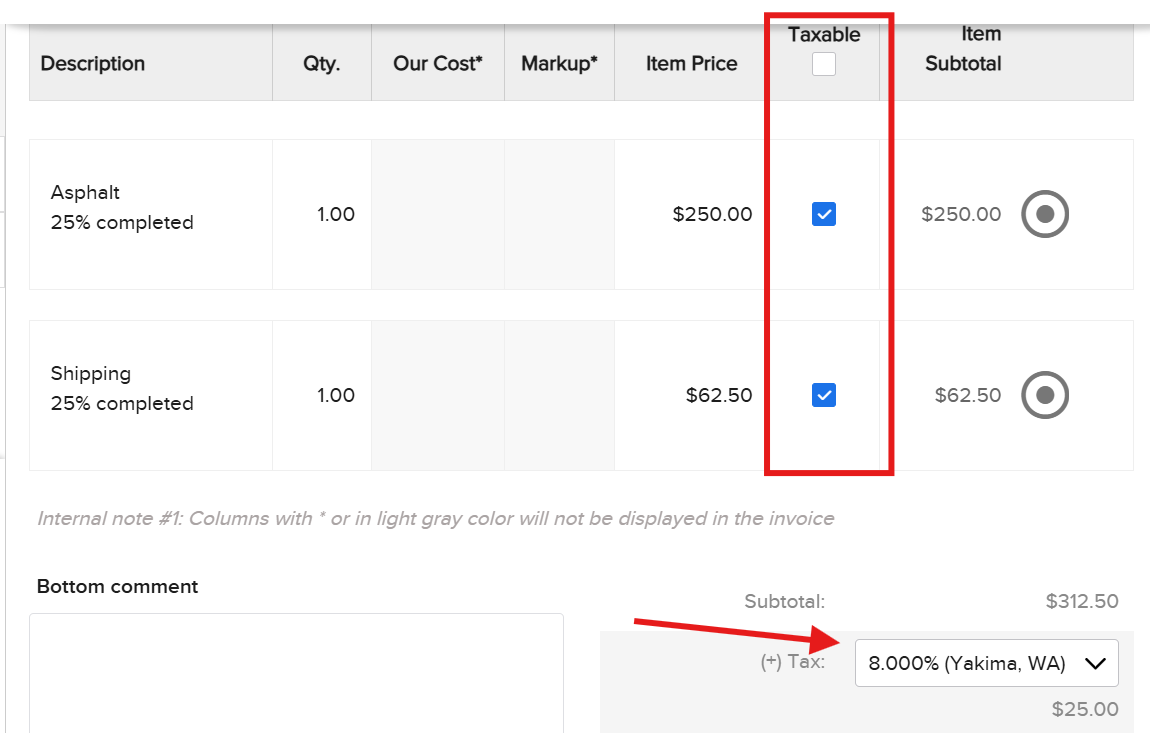The height and width of the screenshot is (733, 1150).
Task: Click the chevron inside the tax dropdown
Action: coord(1095,662)
